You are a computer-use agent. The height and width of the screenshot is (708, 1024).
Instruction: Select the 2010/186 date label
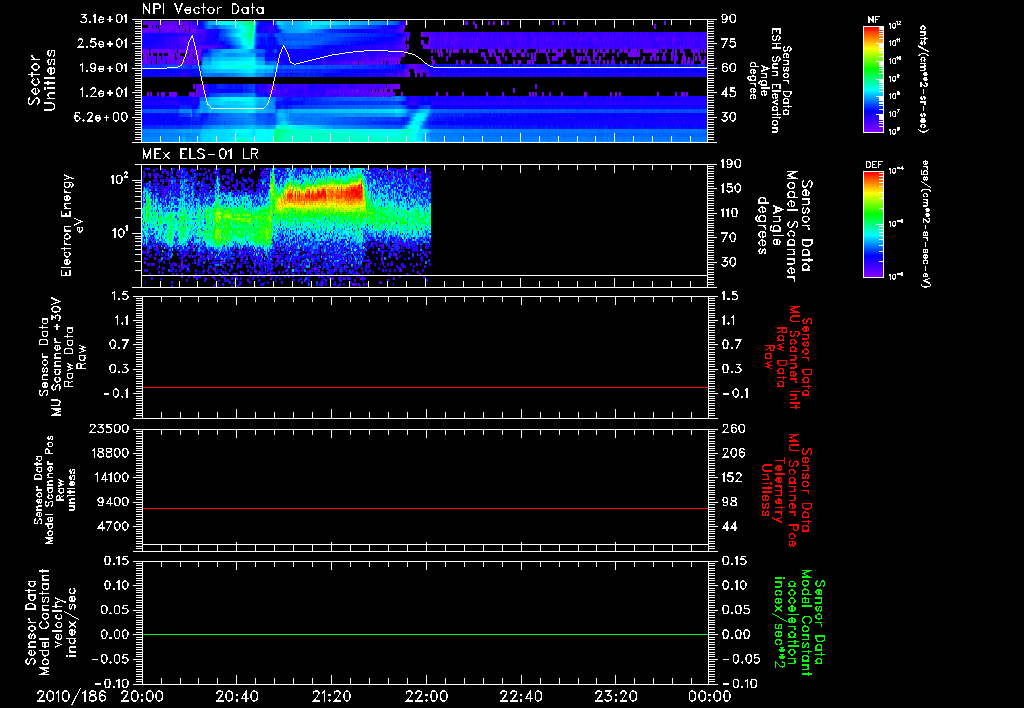[x=71, y=696]
